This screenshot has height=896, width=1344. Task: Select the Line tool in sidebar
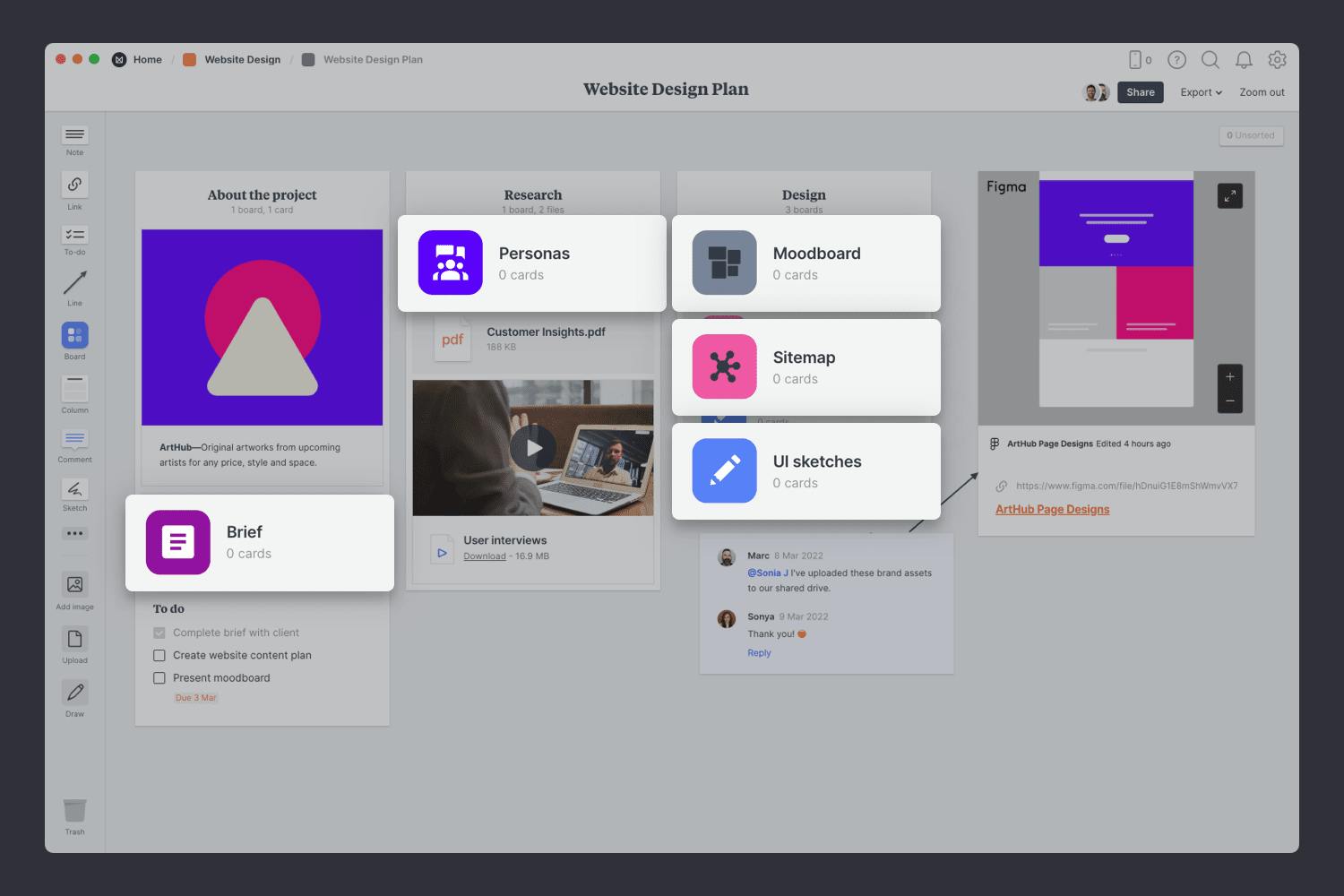tap(74, 283)
